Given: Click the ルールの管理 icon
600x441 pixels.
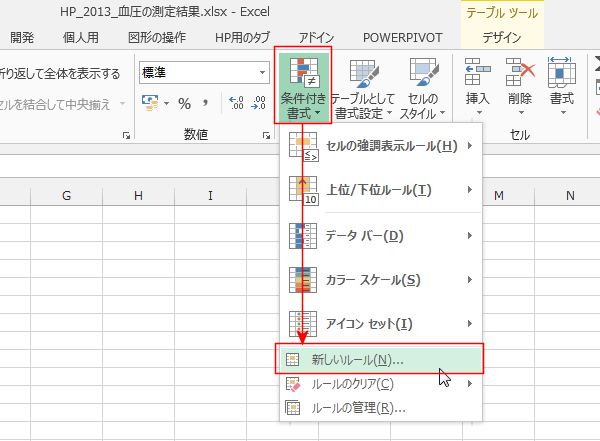Looking at the screenshot, I should [293, 408].
